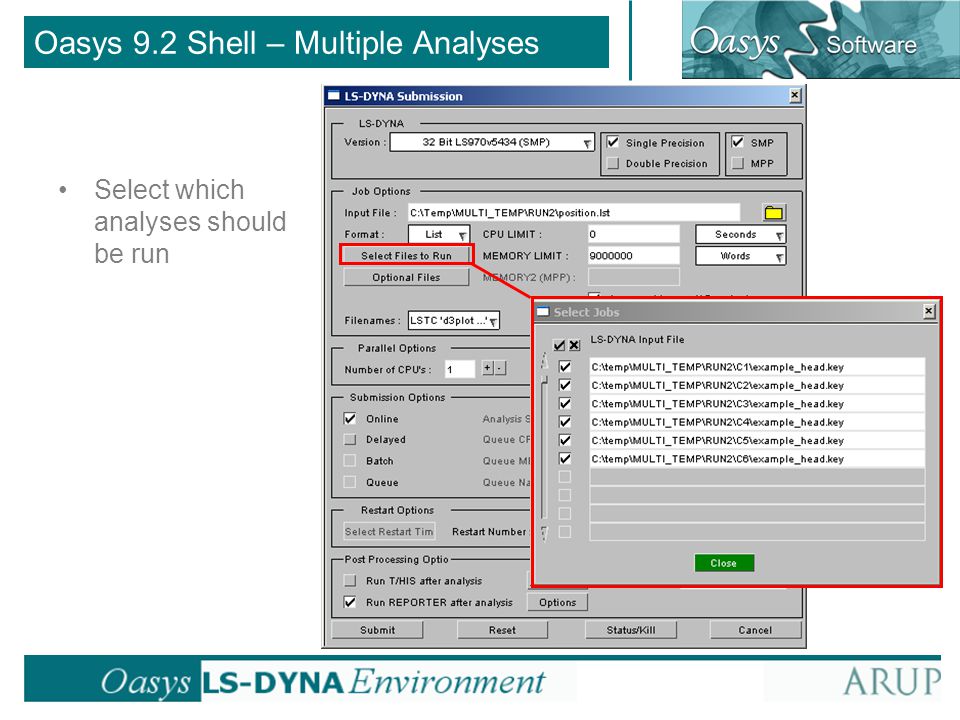Click the MEMORY LIMIT field
The width and height of the screenshot is (960, 720).
coord(633,255)
